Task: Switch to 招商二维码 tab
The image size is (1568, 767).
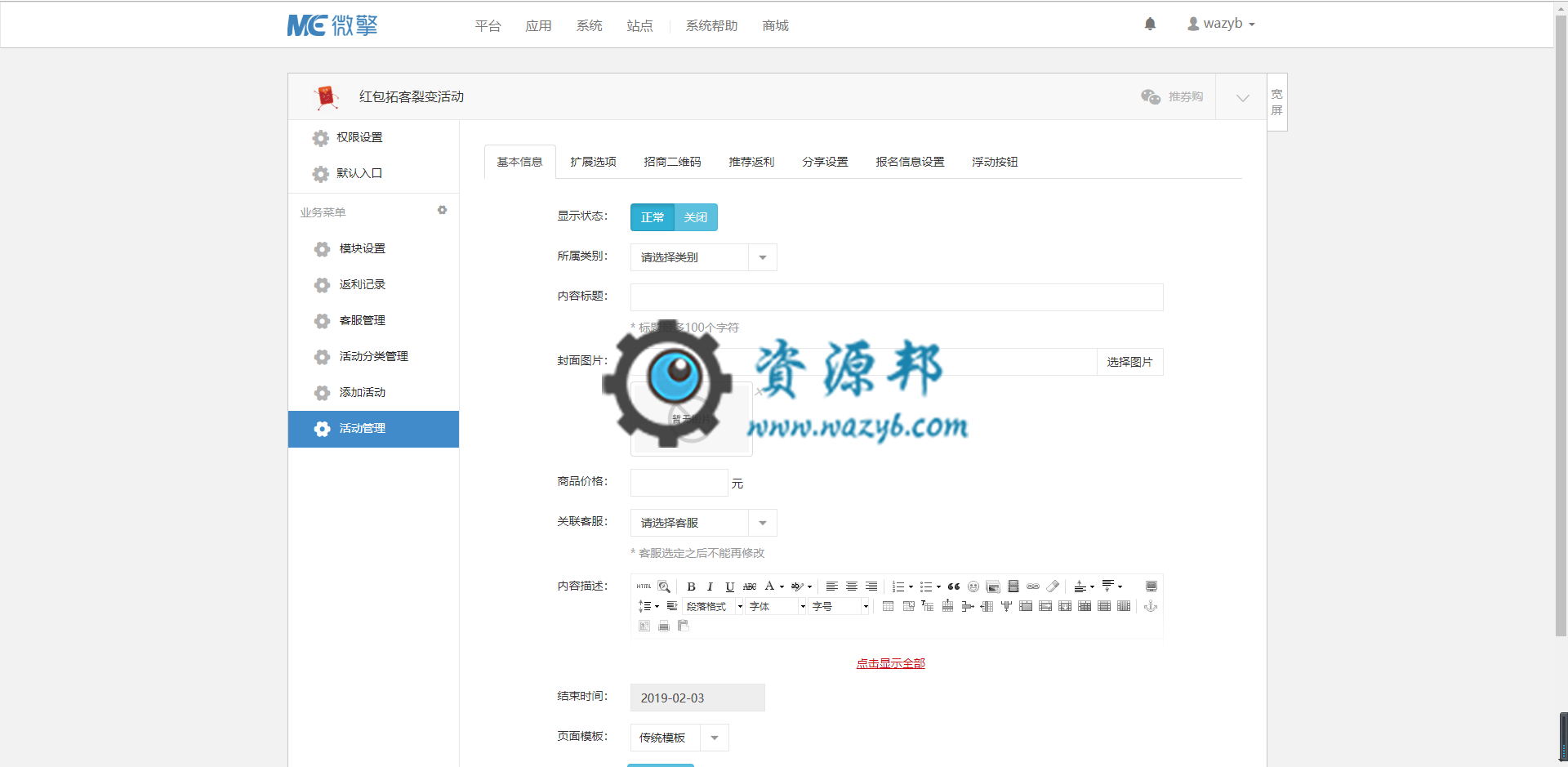Action: 672,162
